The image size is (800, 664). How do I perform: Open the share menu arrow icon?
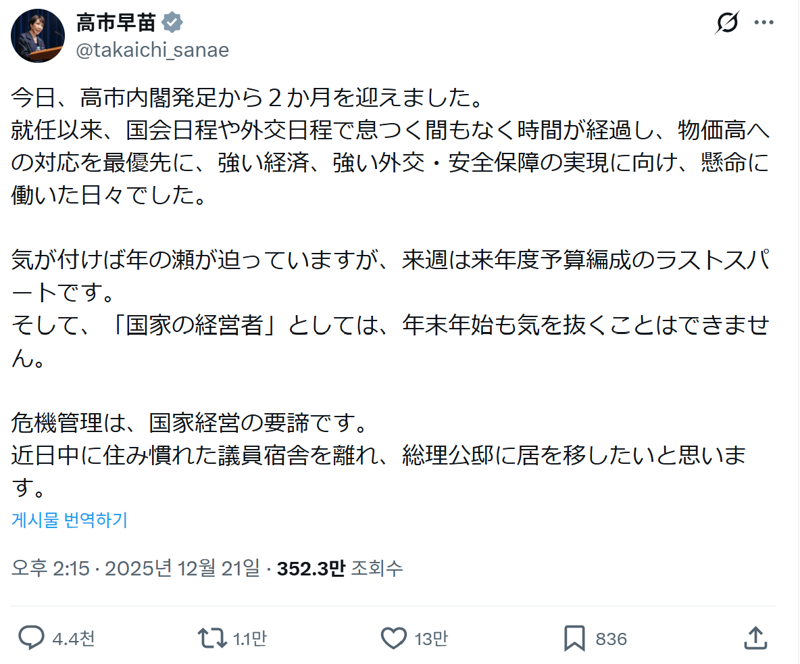pyautogui.click(x=757, y=638)
